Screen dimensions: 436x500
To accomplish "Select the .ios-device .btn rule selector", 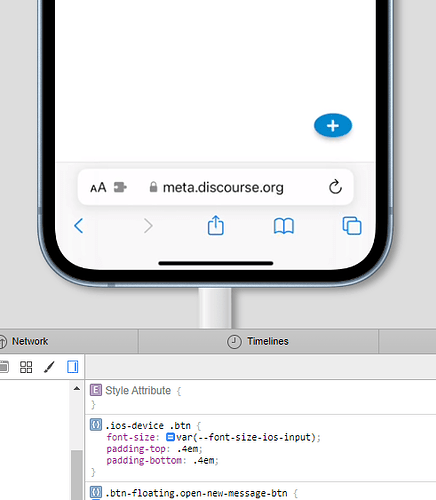I will click(148, 426).
